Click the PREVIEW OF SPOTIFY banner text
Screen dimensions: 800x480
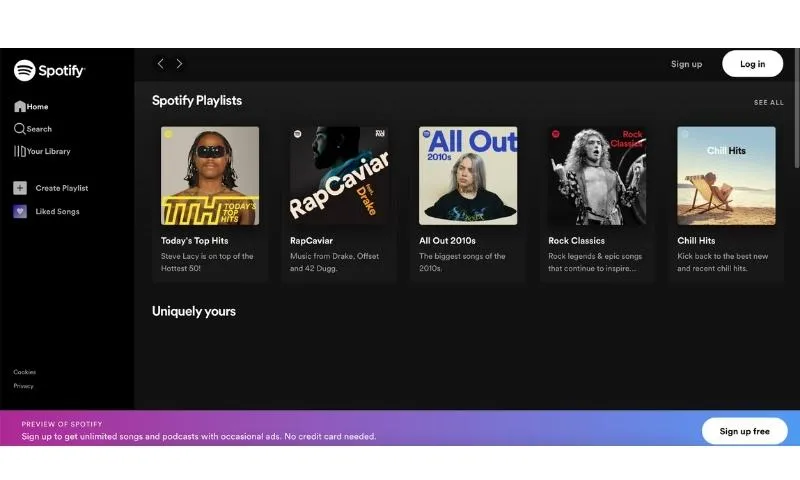[62, 424]
